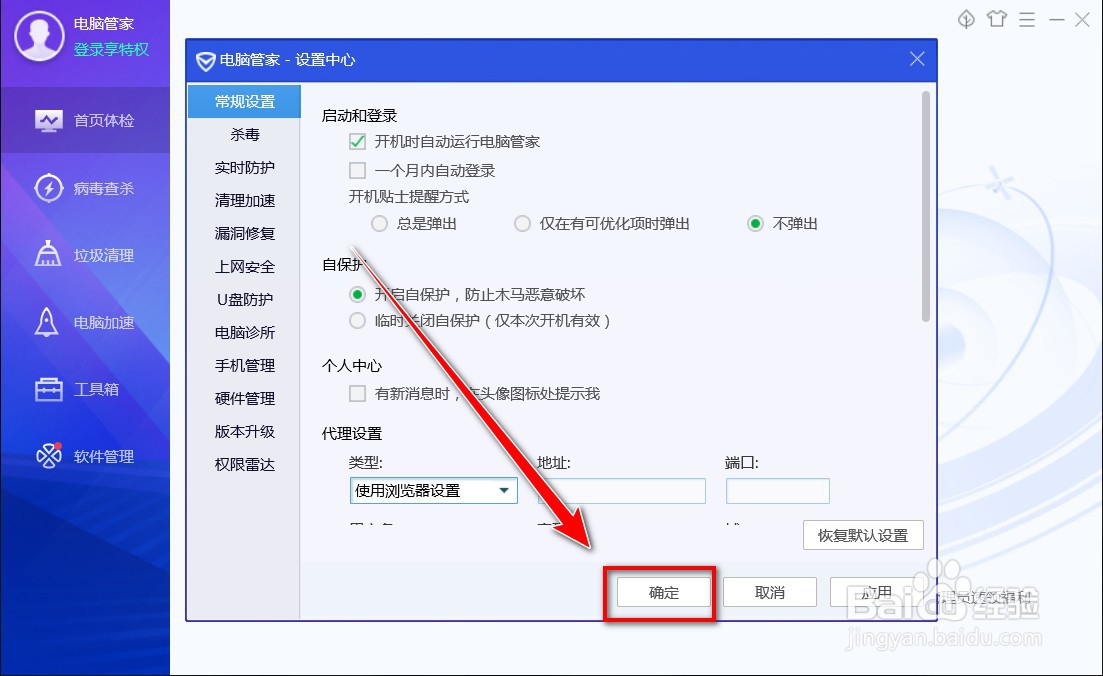Viewport: 1103px width, 676px height.
Task: Open 登录享特权 login link
Action: point(111,49)
